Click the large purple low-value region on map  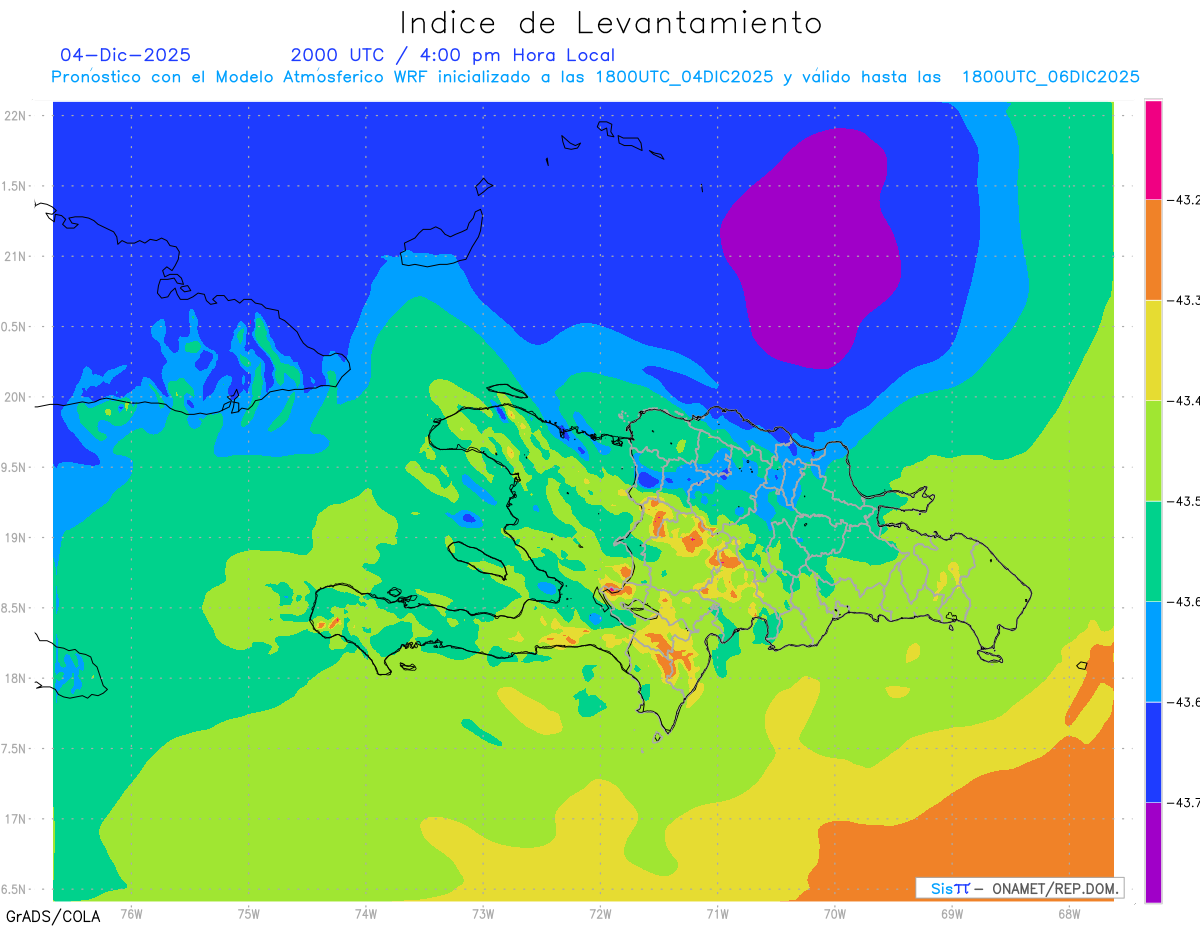click(x=812, y=248)
